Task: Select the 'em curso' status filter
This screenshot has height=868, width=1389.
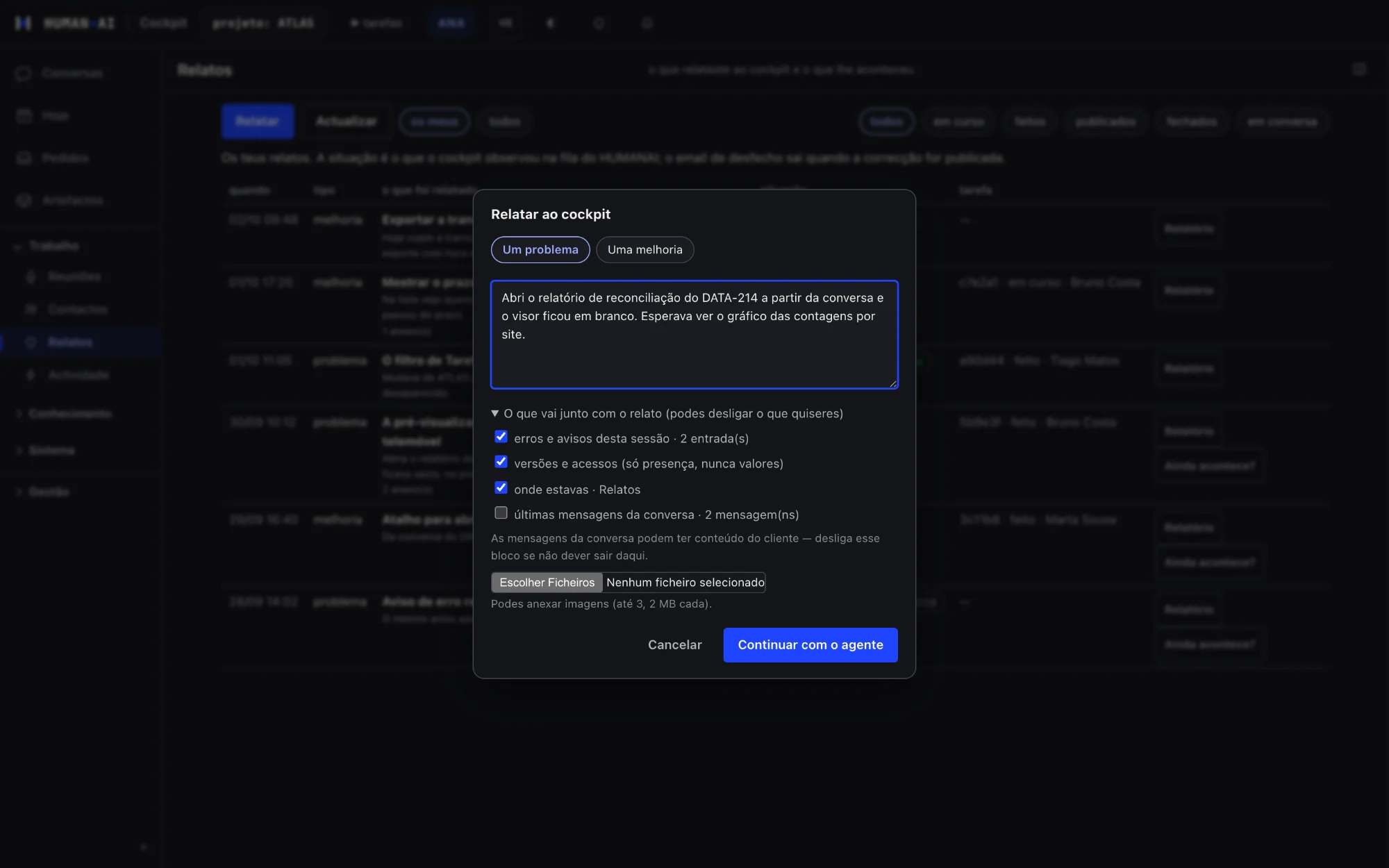Action: tap(958, 122)
